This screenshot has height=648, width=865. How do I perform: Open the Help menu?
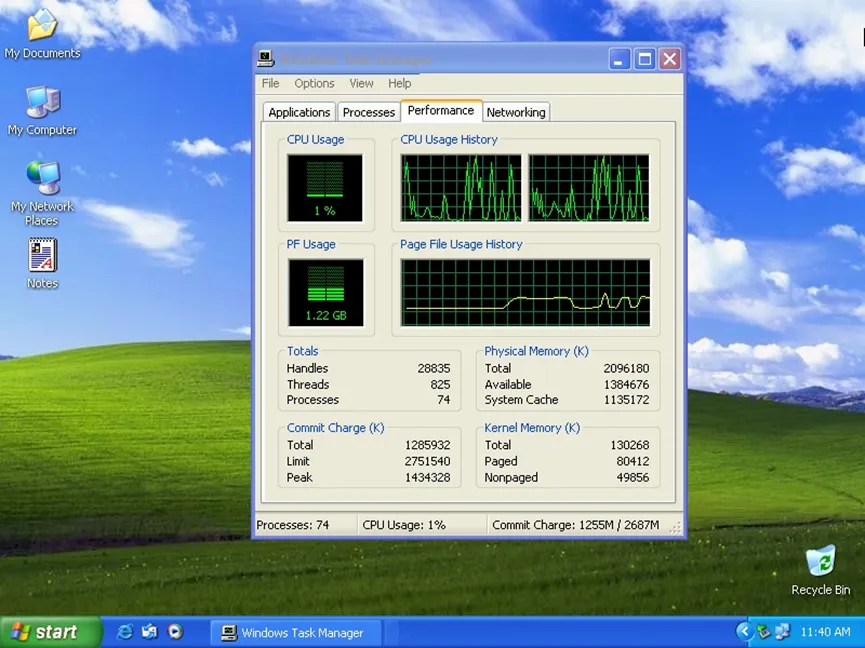point(399,84)
